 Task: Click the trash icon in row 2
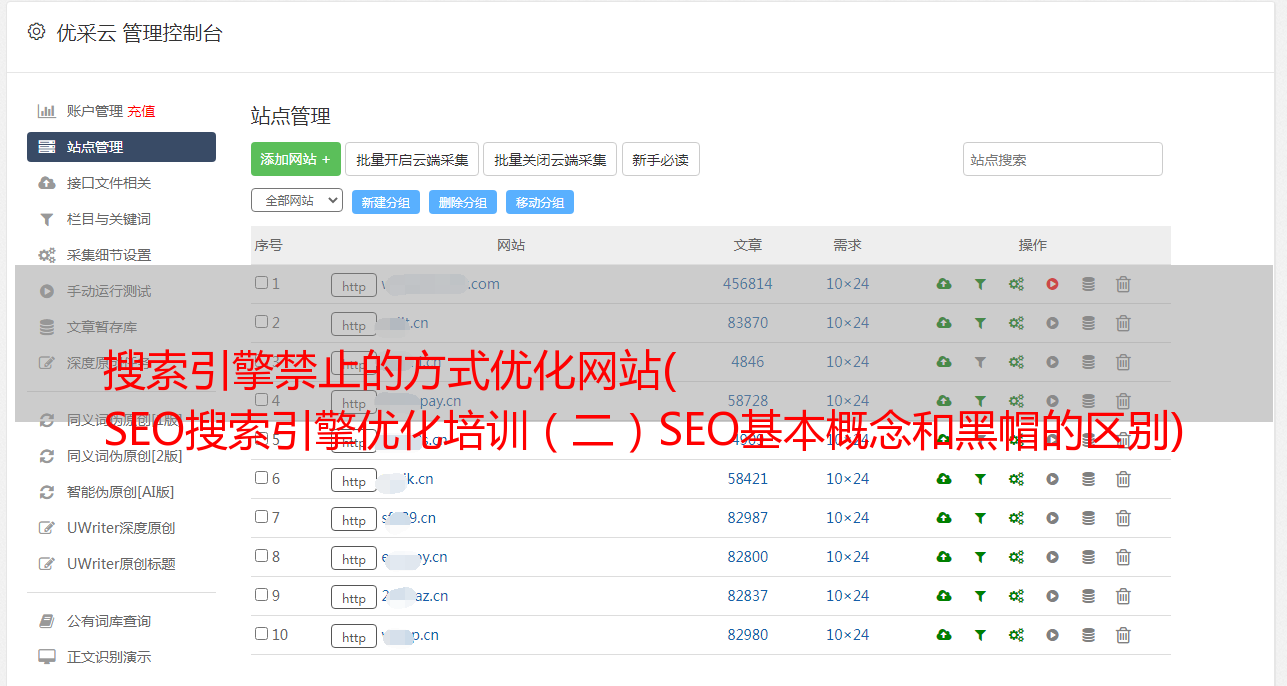[1123, 323]
